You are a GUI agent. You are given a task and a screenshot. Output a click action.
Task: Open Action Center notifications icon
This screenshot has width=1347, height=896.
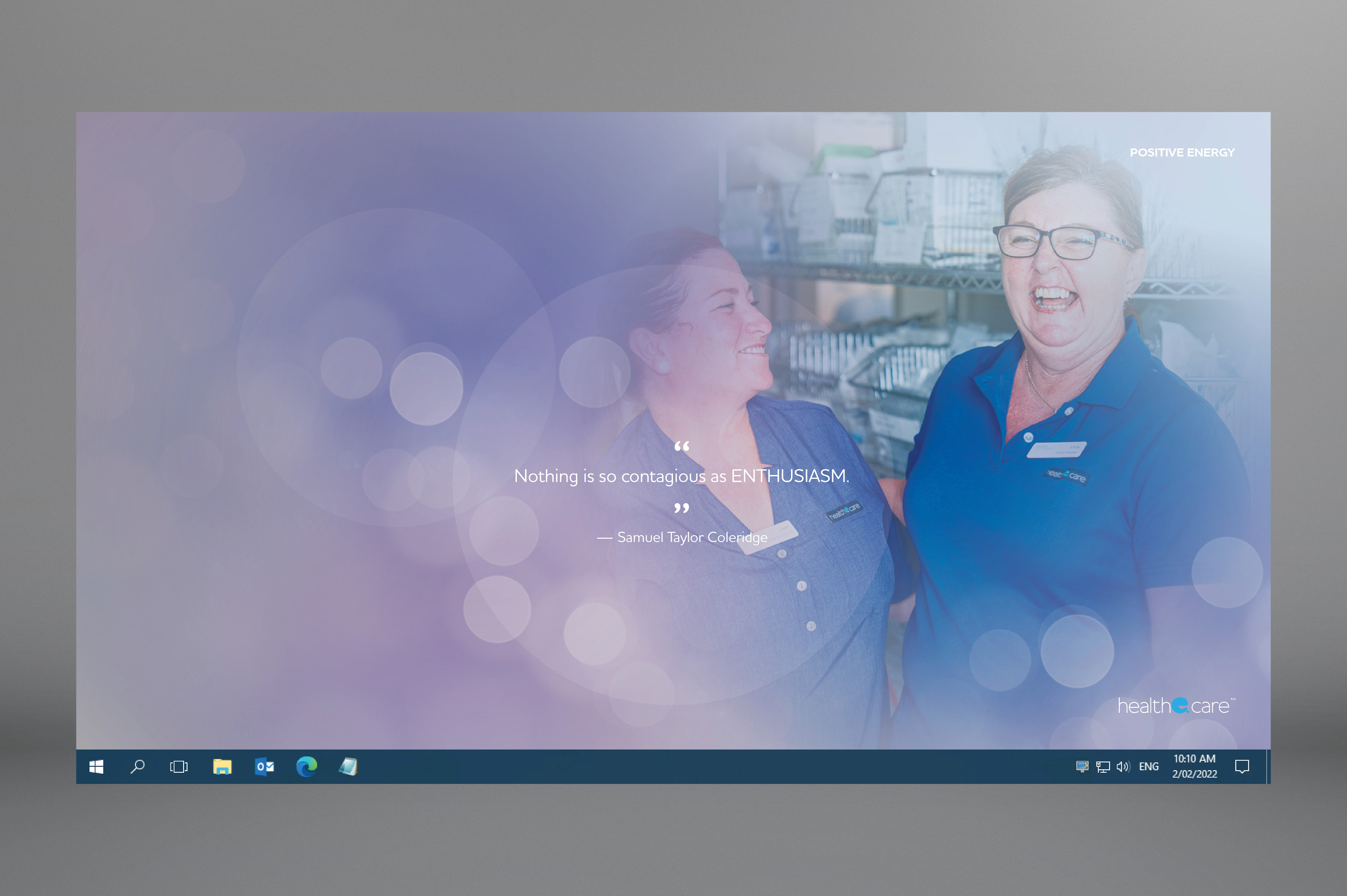1242,767
